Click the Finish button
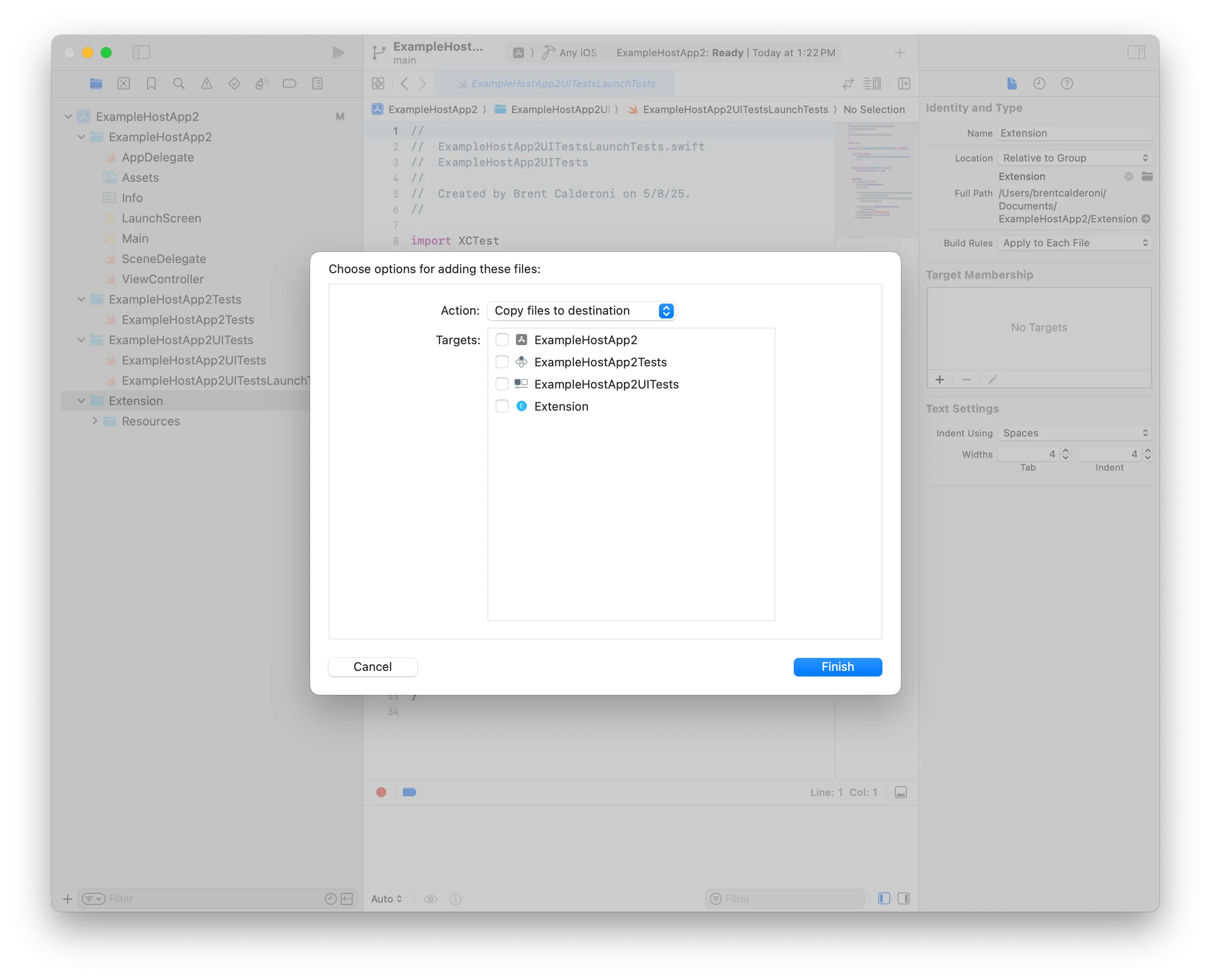Screen dimensions: 1211x980 coord(837,666)
